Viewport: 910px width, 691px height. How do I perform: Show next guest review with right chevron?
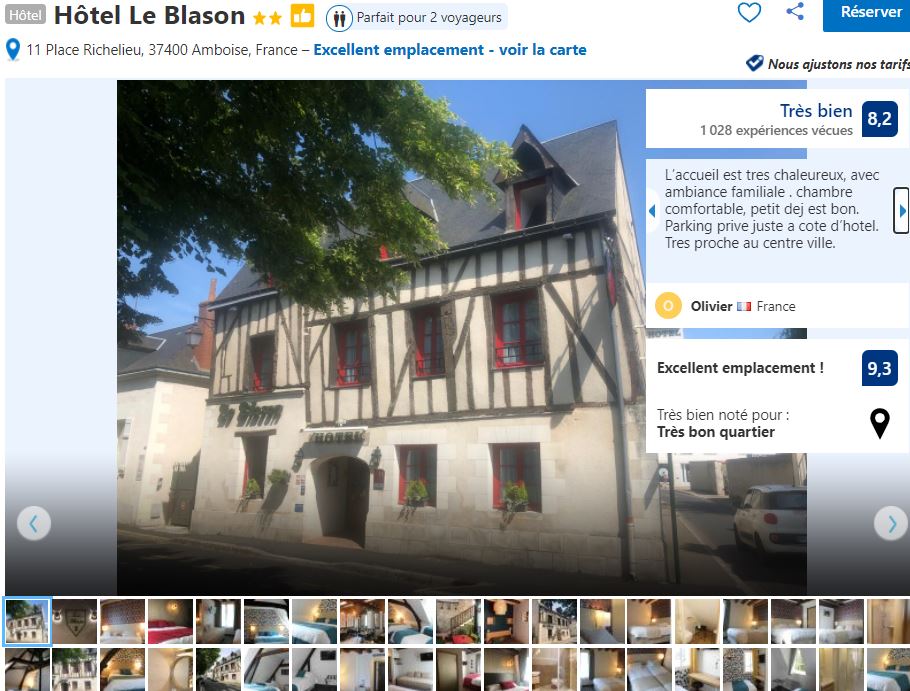tap(901, 211)
